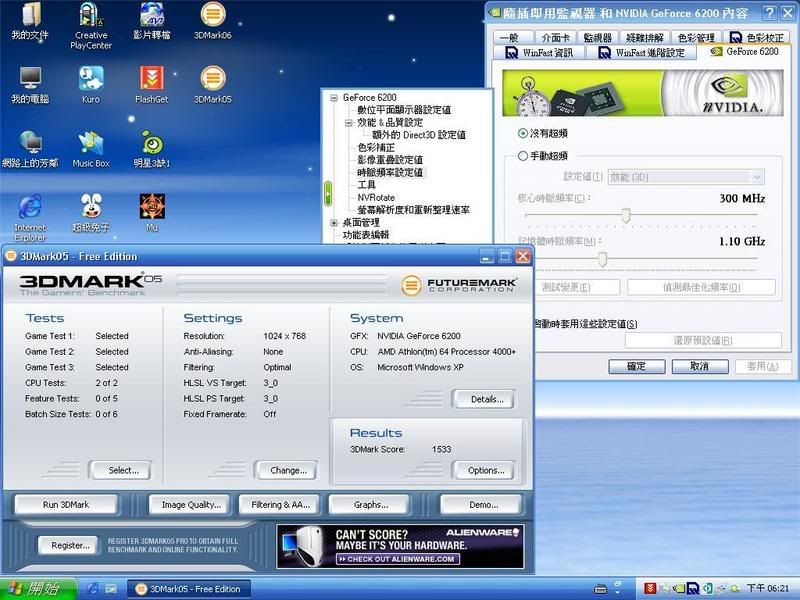Start the Demo... button
This screenshot has width=800, height=600.
483,505
